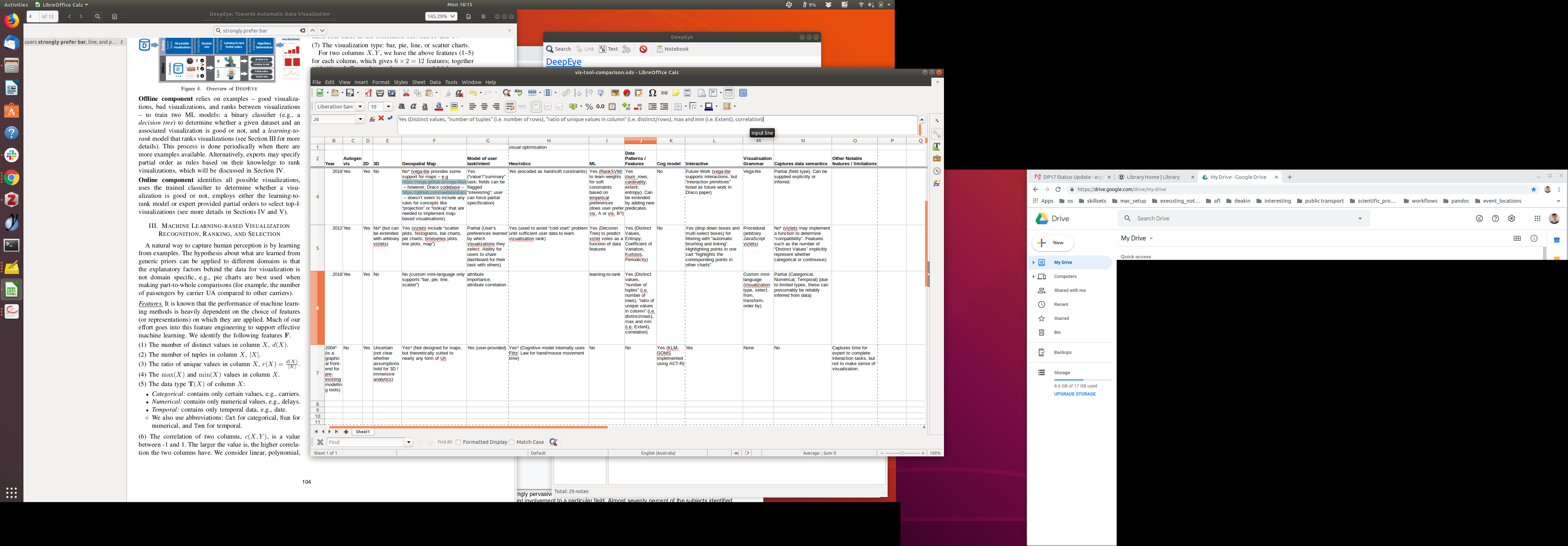Tick the Formatted Display checkbox

point(458,442)
